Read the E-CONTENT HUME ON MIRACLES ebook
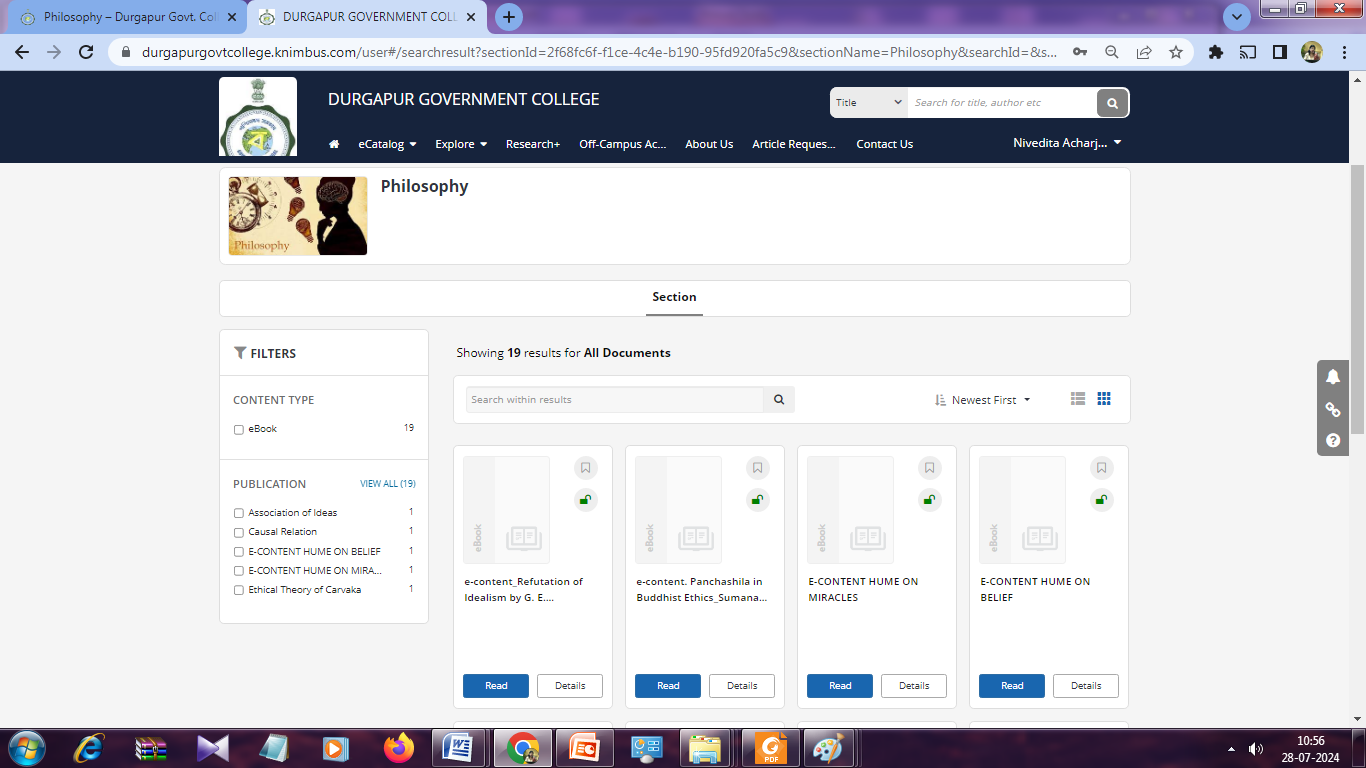The height and width of the screenshot is (768, 1366). 840,686
